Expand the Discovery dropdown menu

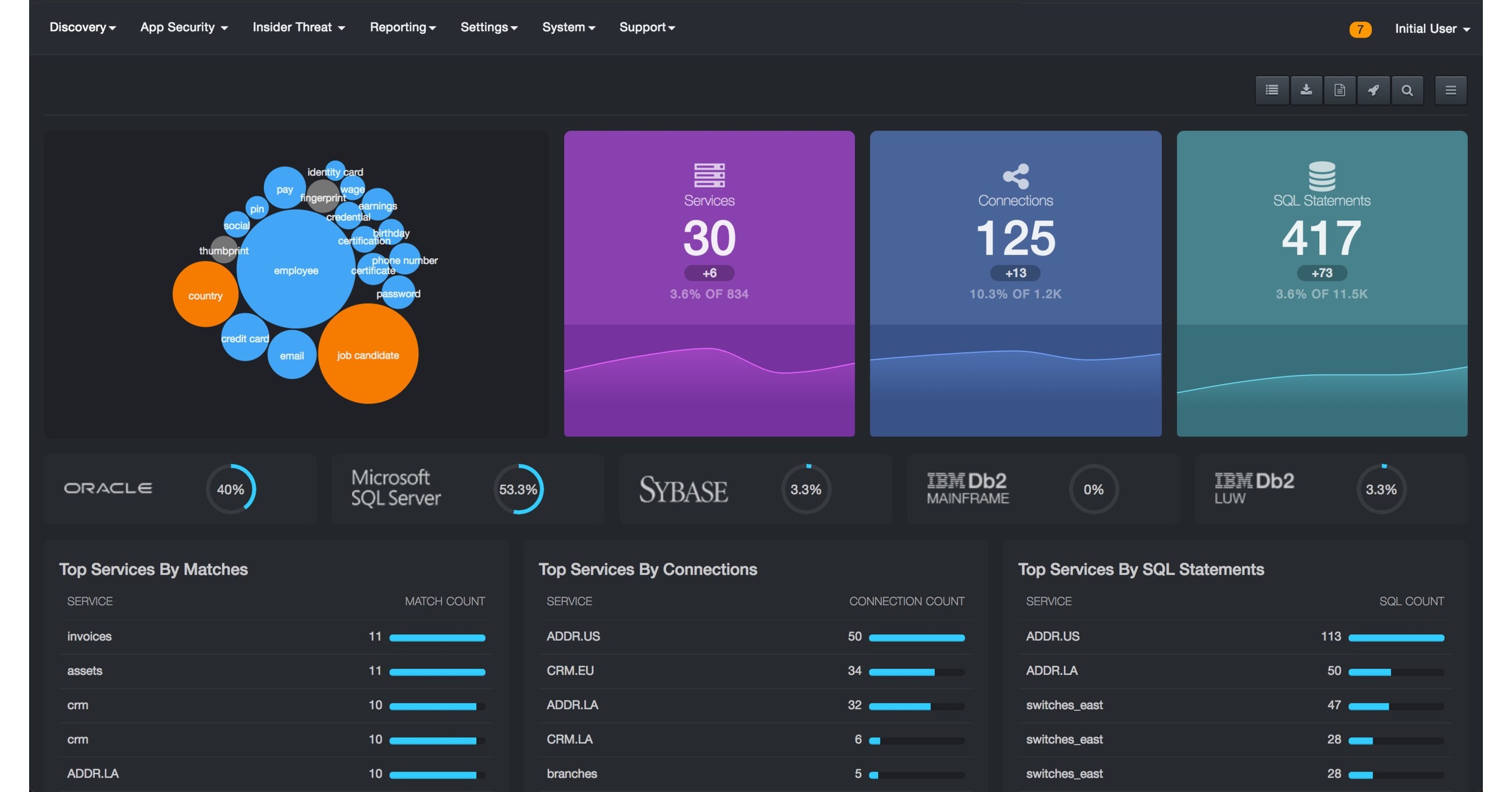[x=82, y=27]
